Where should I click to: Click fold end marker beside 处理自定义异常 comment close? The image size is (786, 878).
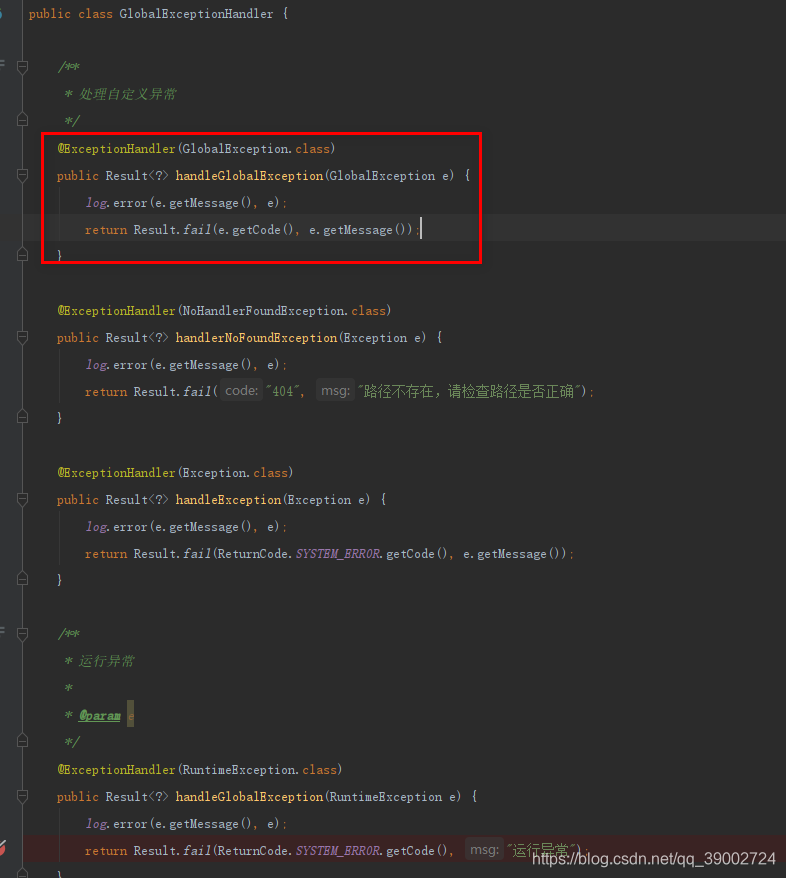[22, 120]
